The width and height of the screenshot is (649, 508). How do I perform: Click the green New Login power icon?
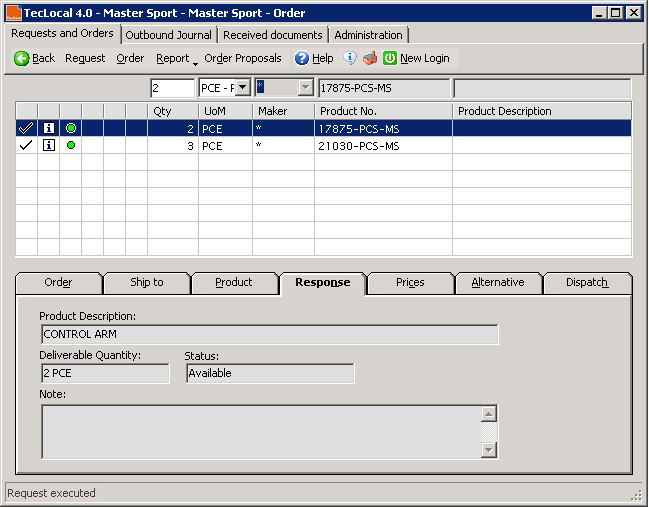coord(390,59)
